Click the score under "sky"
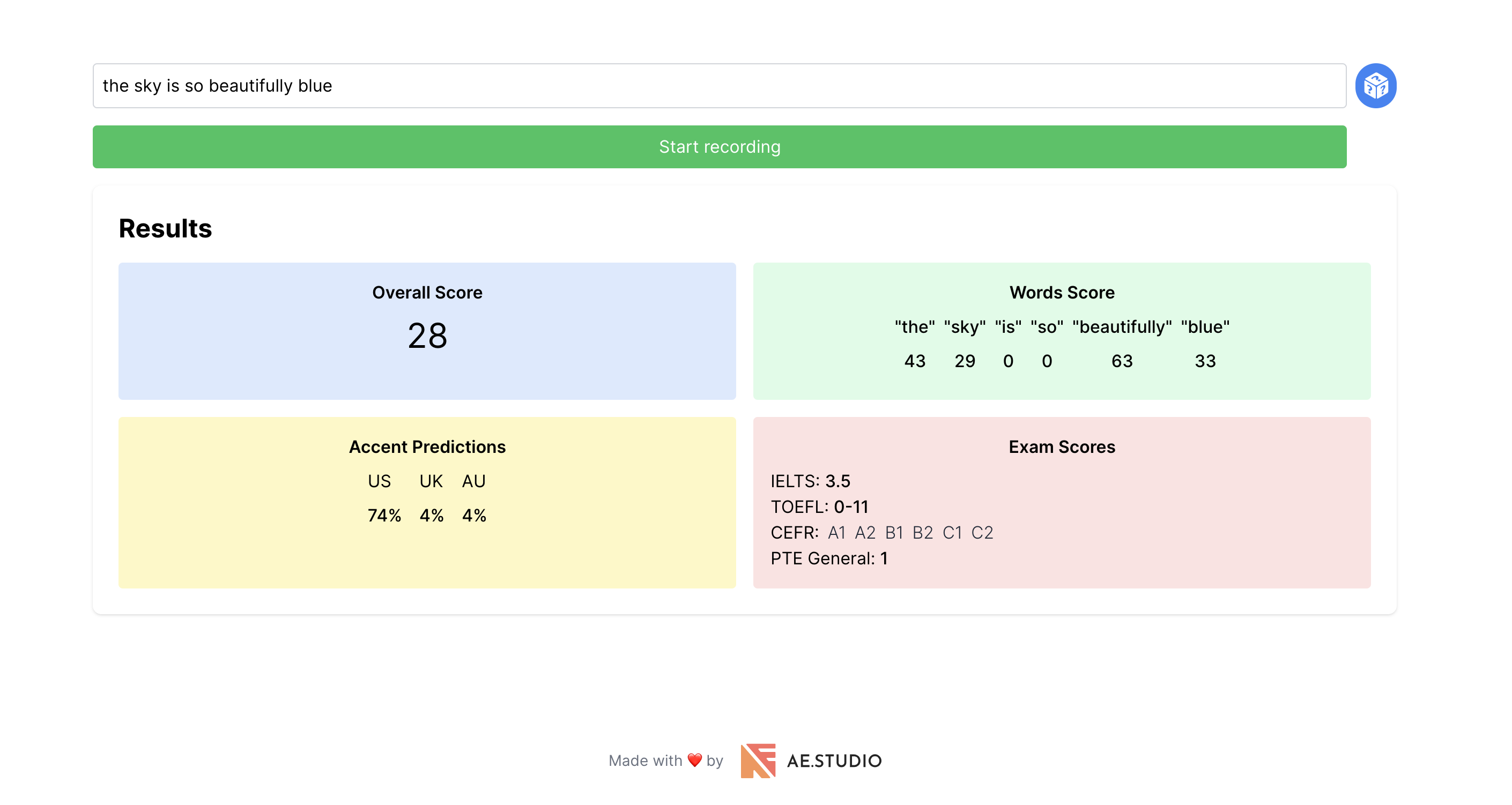 point(964,361)
